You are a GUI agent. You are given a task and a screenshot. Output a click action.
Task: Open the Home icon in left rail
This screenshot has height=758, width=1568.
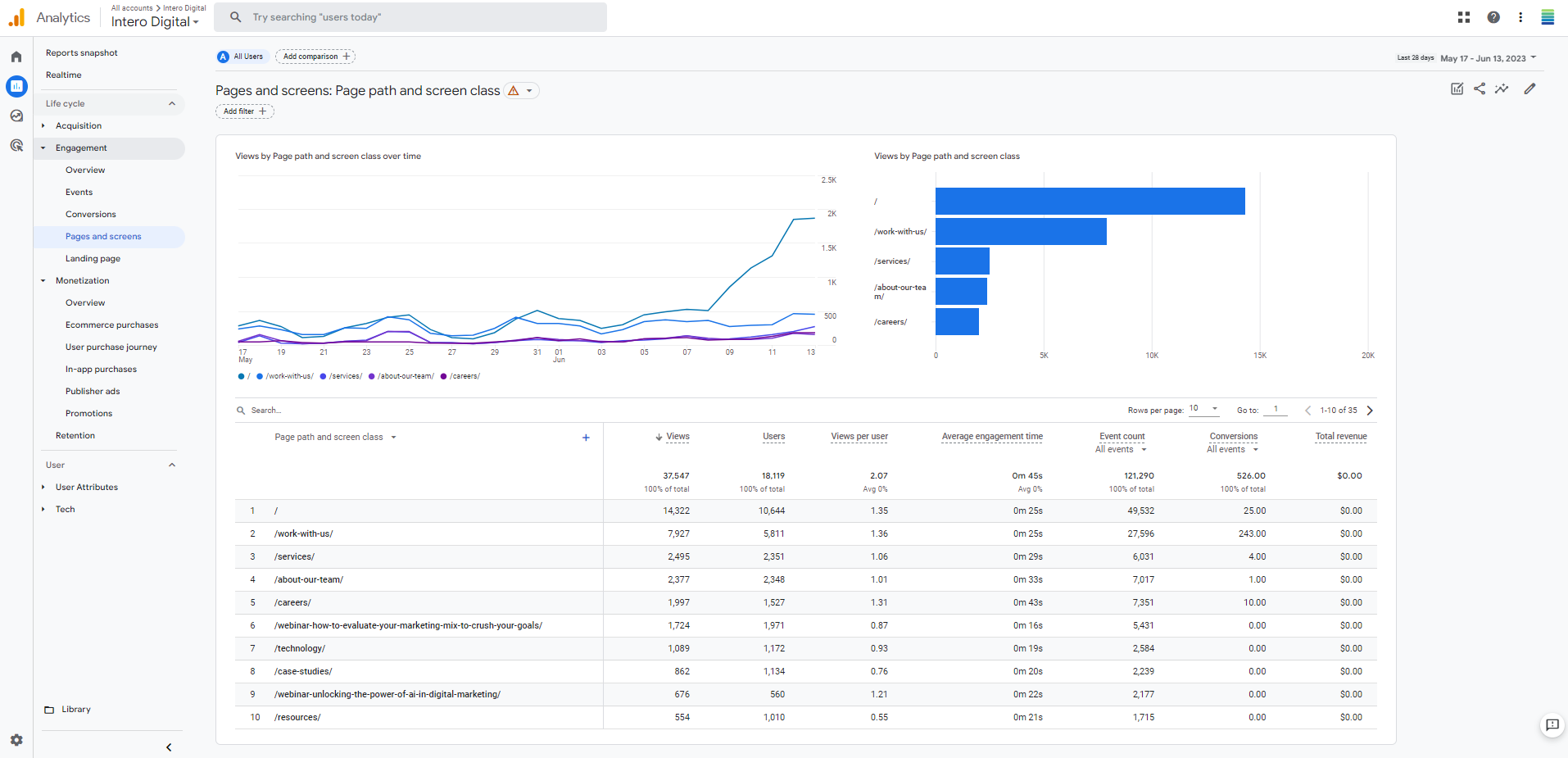16,57
